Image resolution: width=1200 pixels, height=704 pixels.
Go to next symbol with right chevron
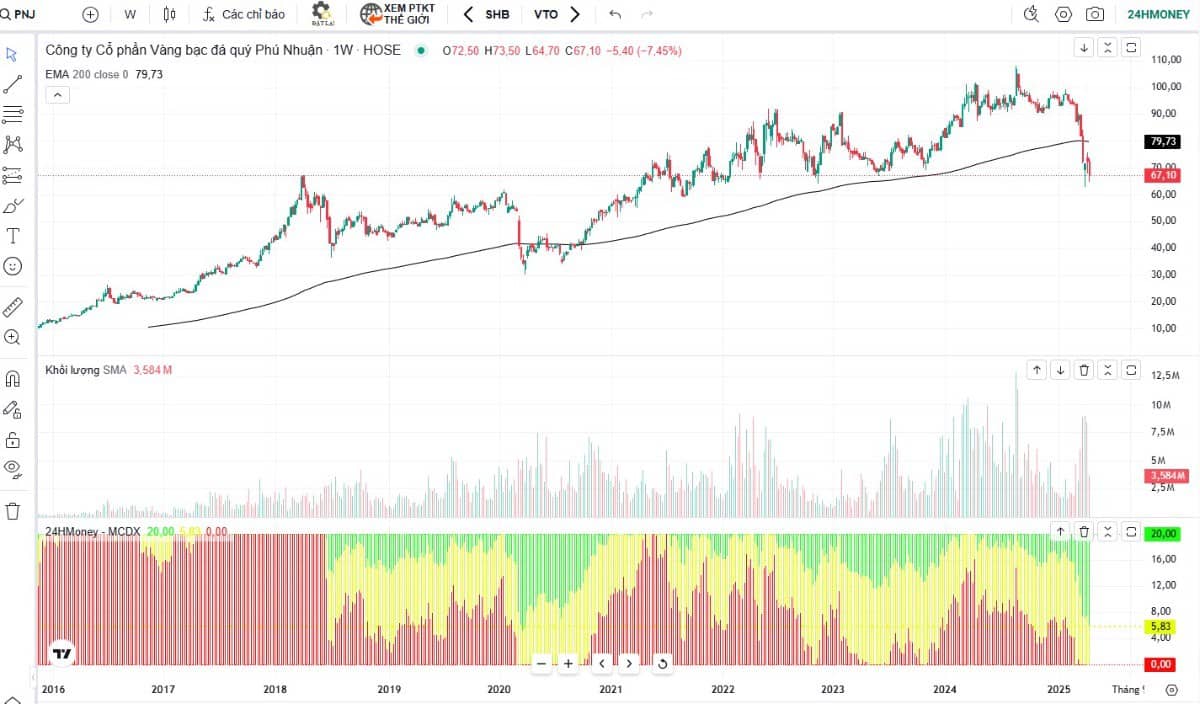coord(575,15)
